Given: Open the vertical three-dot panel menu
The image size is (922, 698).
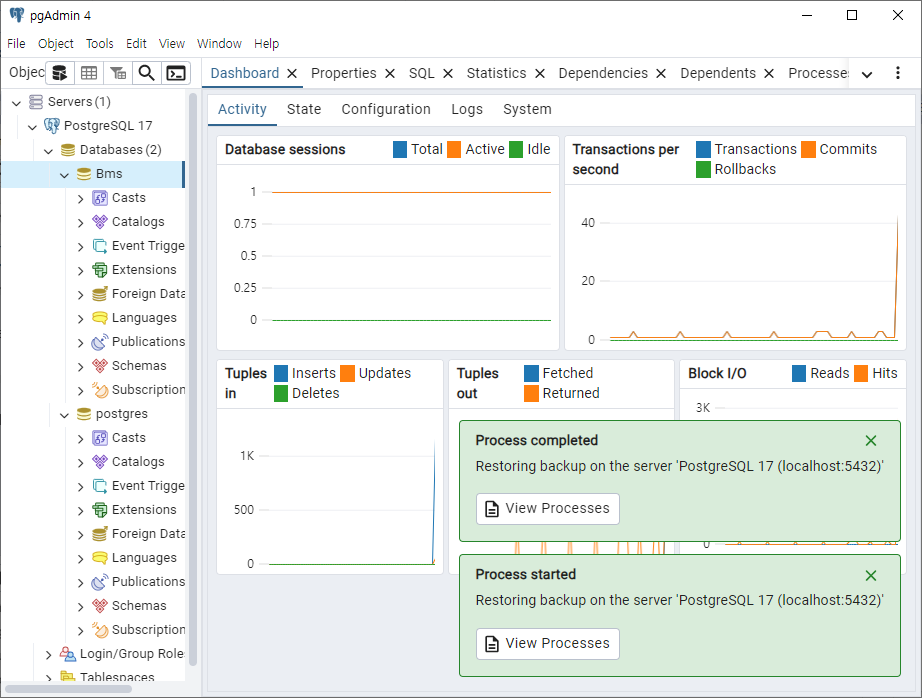Looking at the screenshot, I should pyautogui.click(x=897, y=73).
